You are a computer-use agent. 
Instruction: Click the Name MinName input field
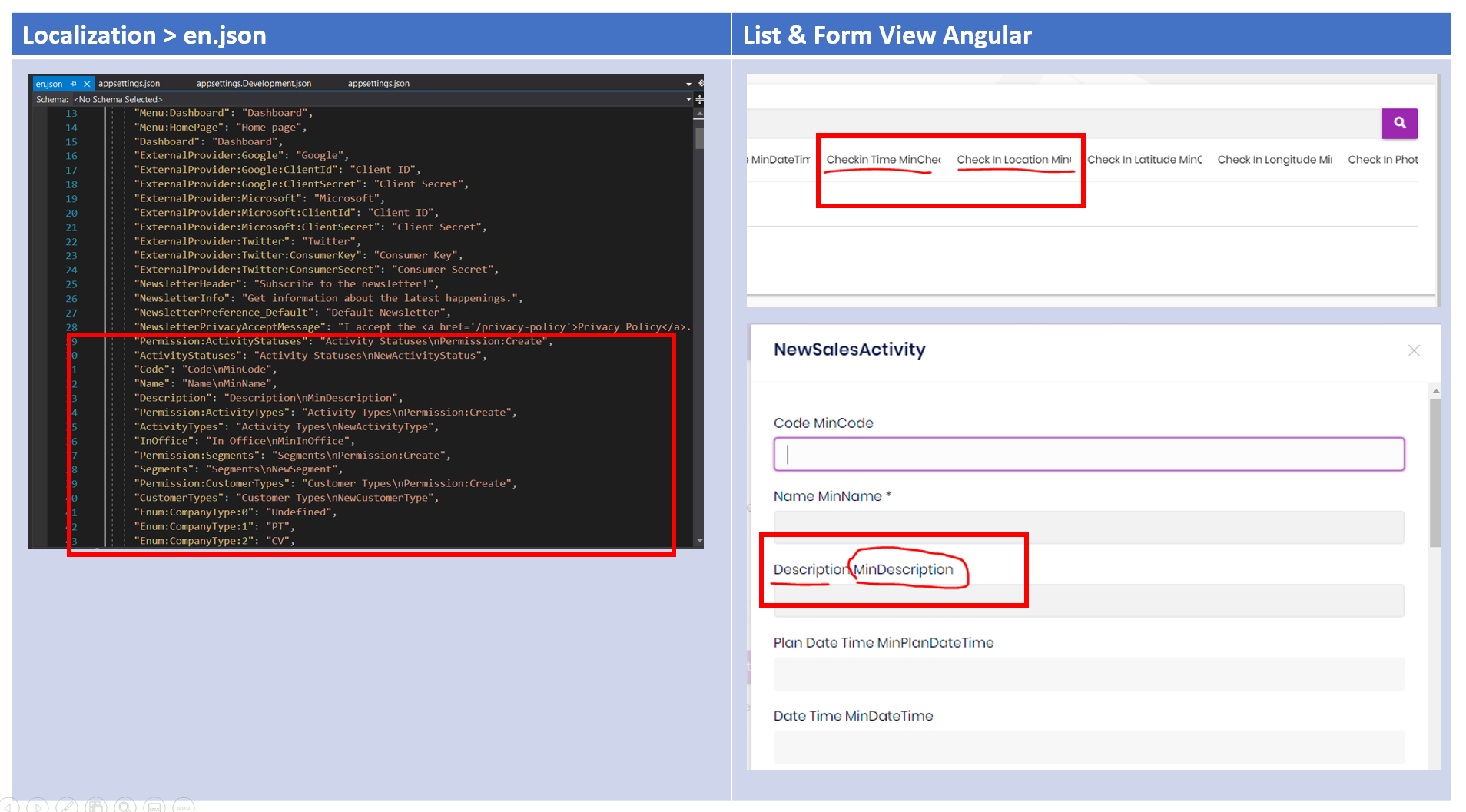(x=1089, y=528)
